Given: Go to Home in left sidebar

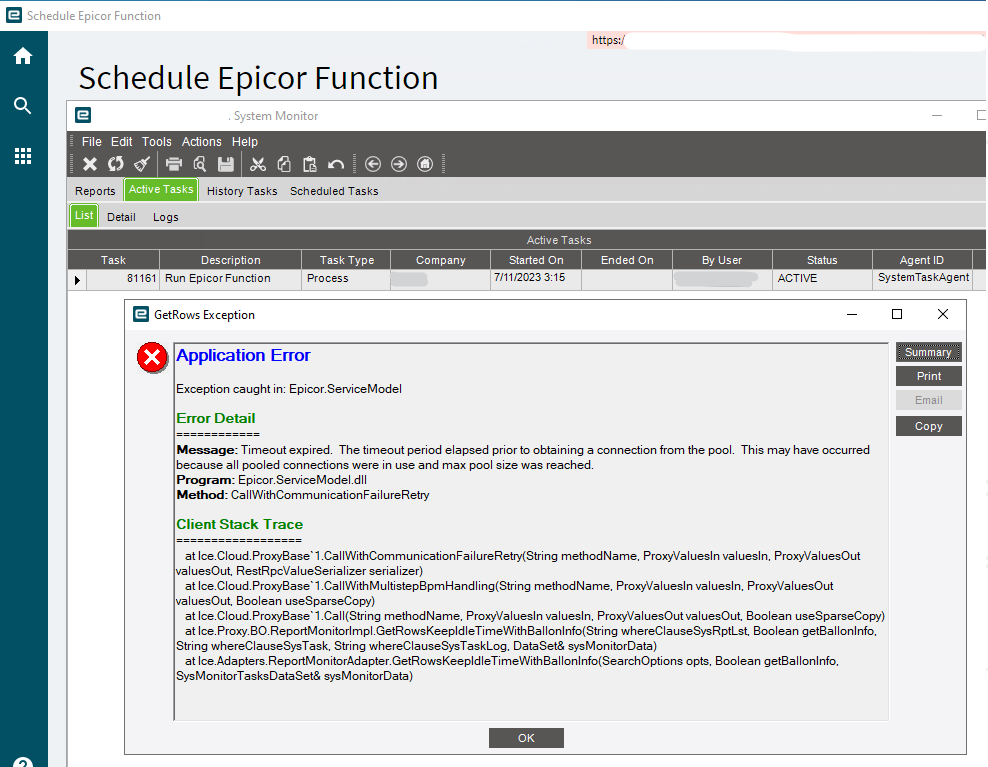Looking at the screenshot, I should click(23, 56).
